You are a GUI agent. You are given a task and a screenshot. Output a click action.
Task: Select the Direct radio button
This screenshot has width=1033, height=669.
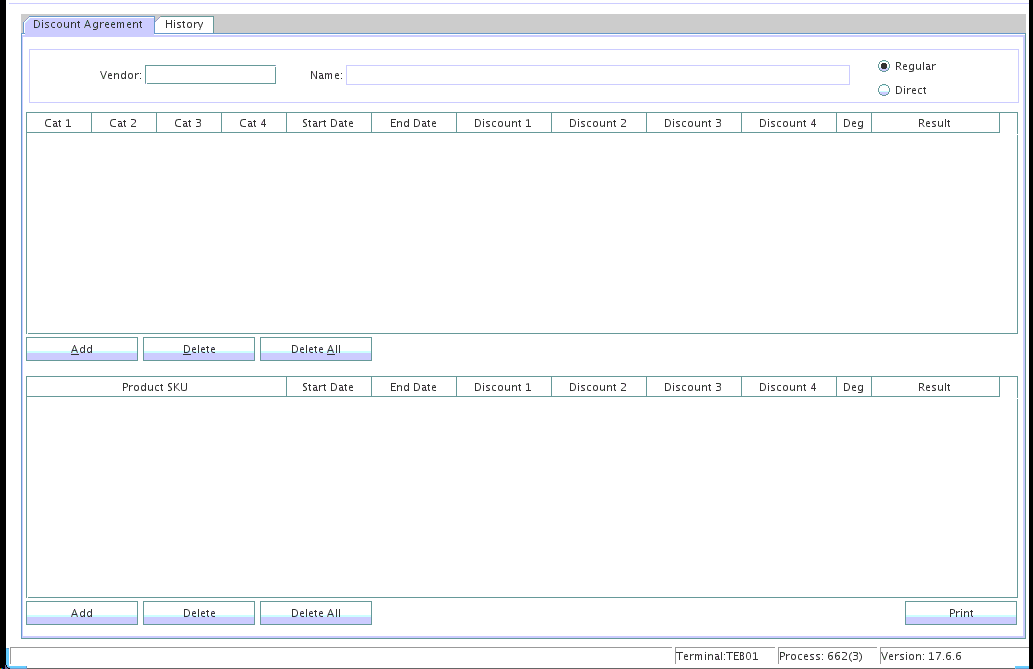(x=884, y=91)
